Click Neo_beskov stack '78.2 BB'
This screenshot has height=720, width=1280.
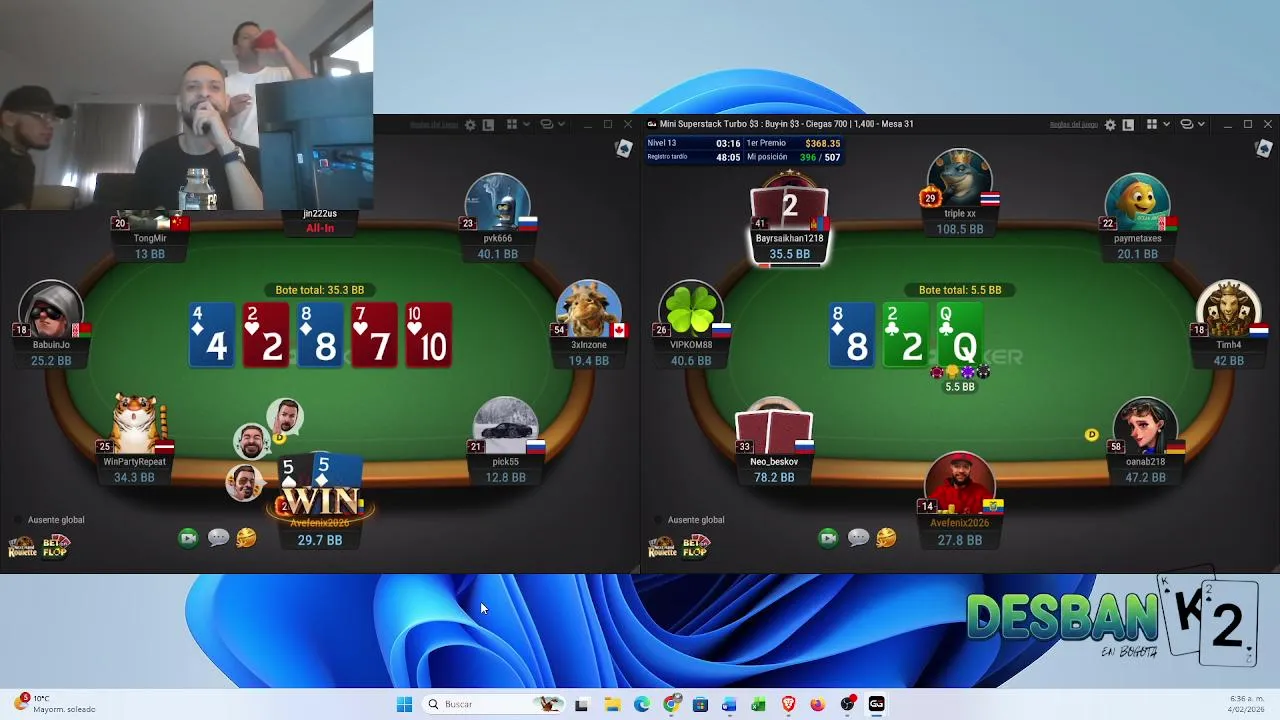(774, 477)
